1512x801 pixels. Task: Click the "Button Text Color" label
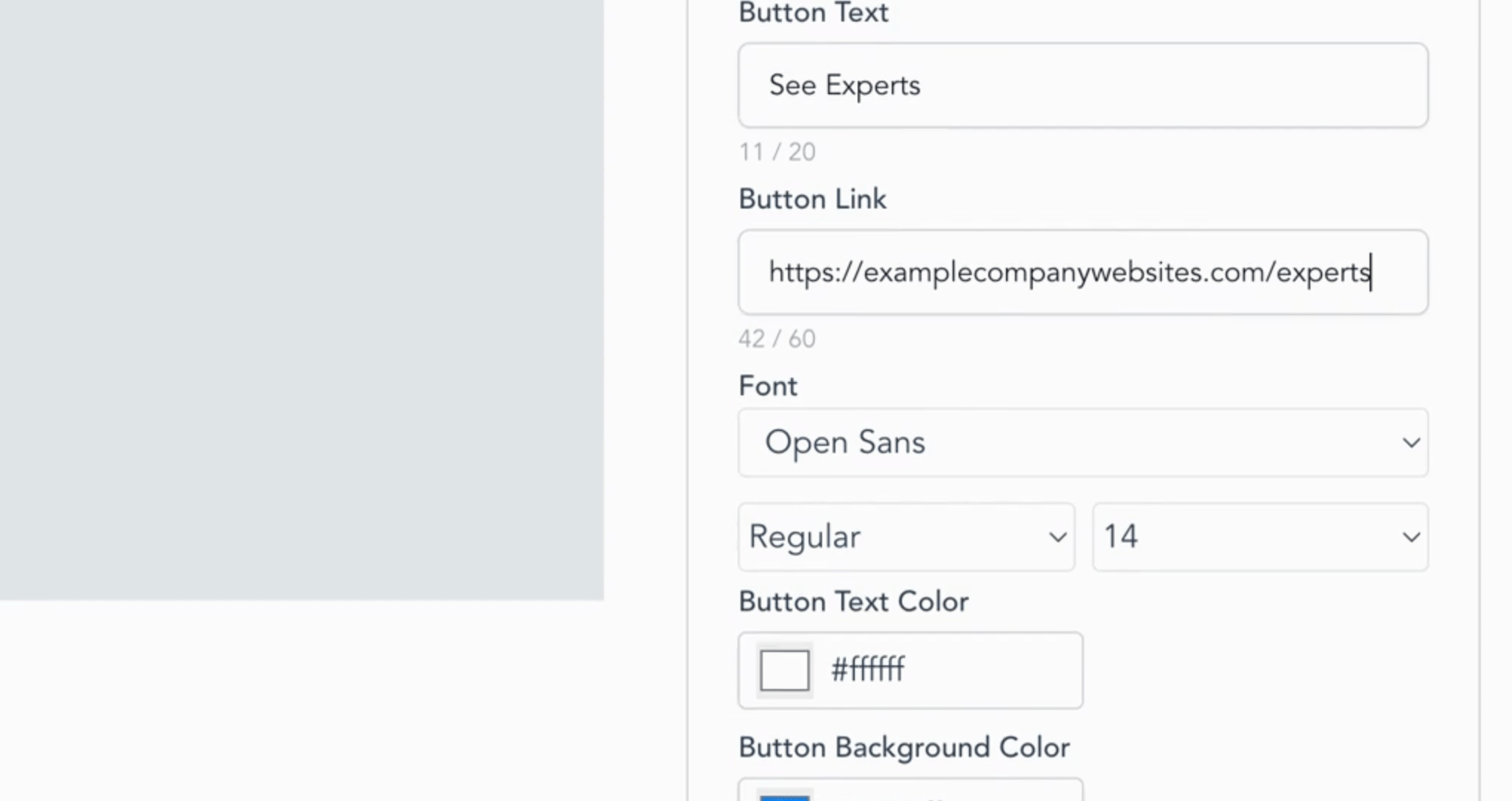853,601
